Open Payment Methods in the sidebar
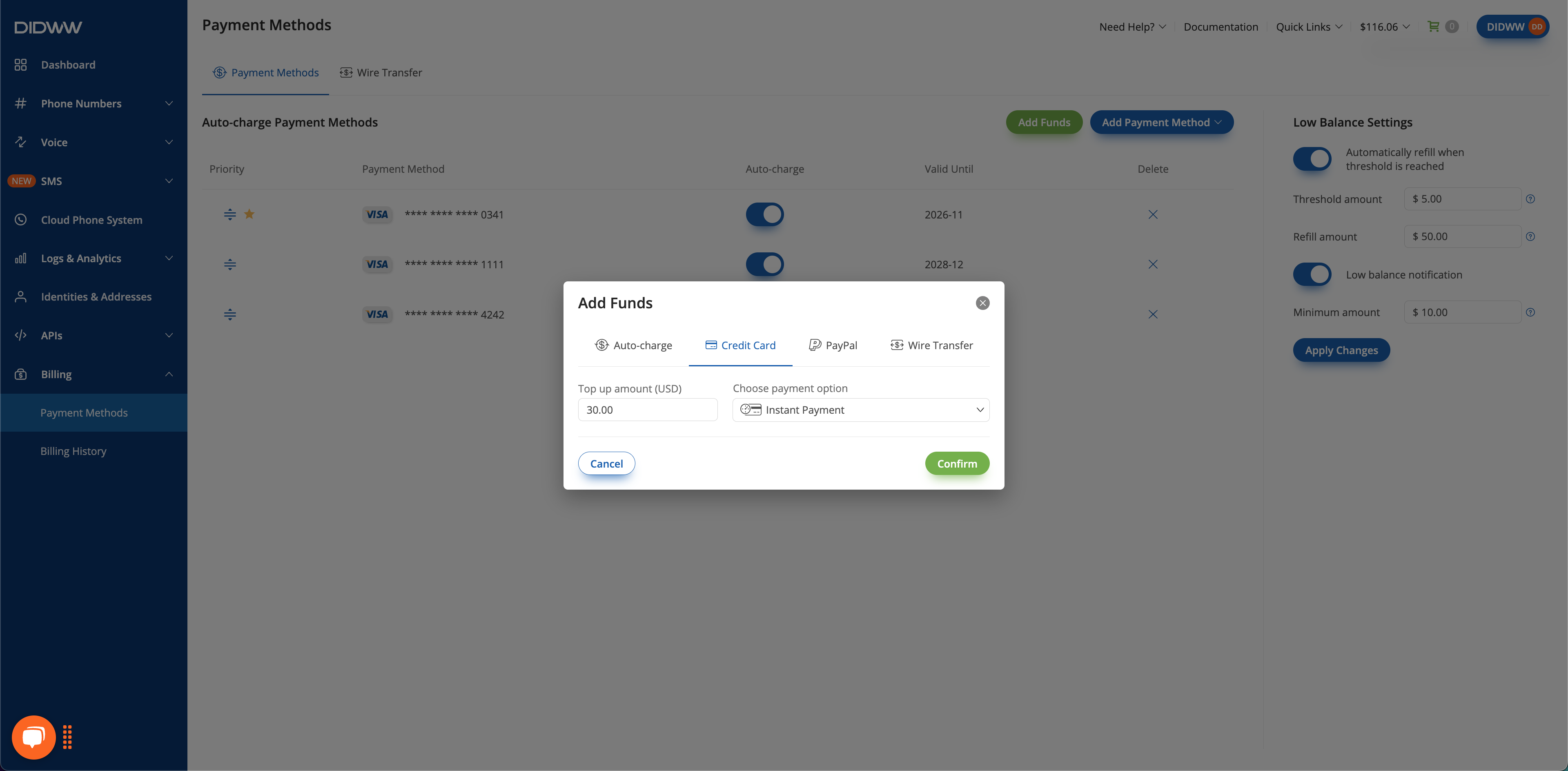Screen dimensions: 1568x771 click(x=94, y=412)
